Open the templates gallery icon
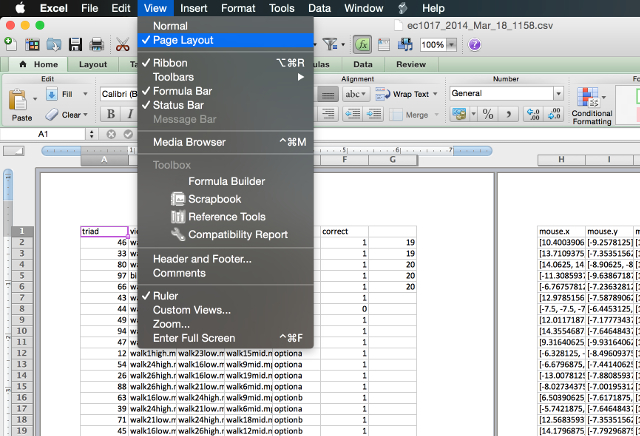 32,44
